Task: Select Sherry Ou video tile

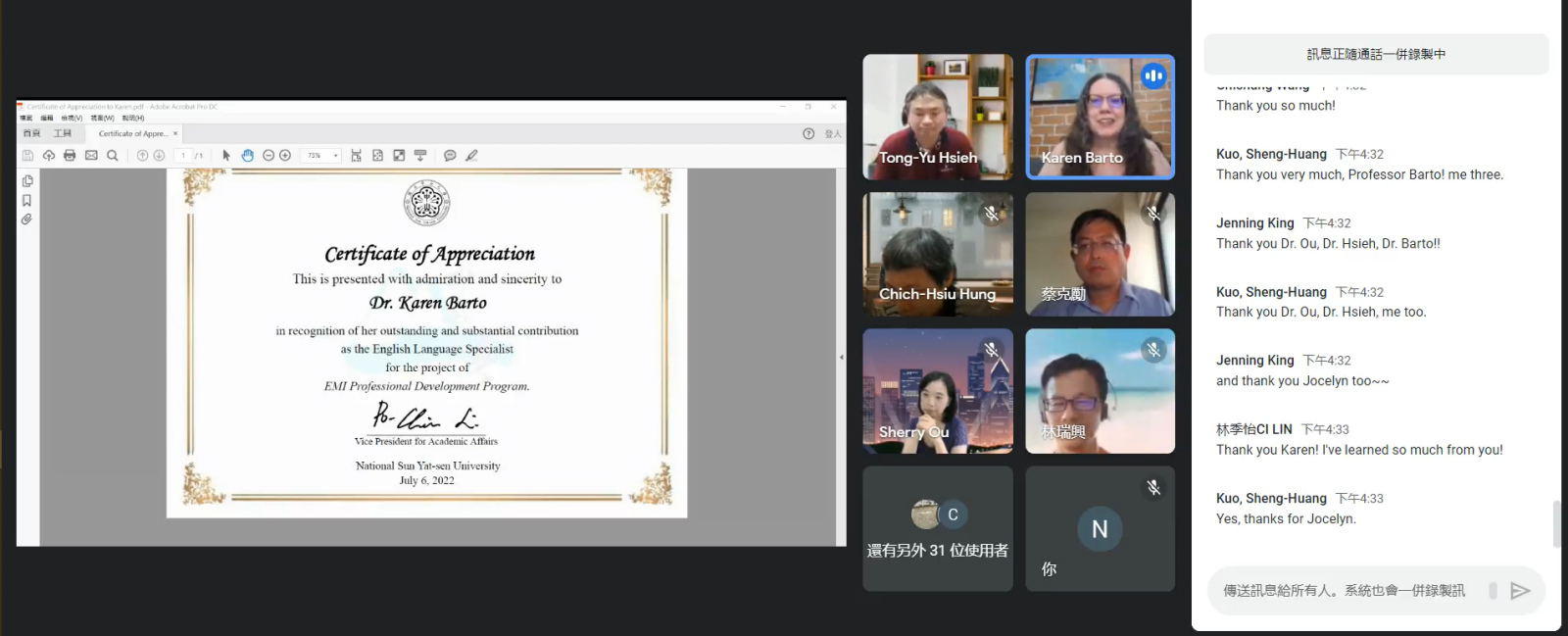Action: click(x=938, y=391)
